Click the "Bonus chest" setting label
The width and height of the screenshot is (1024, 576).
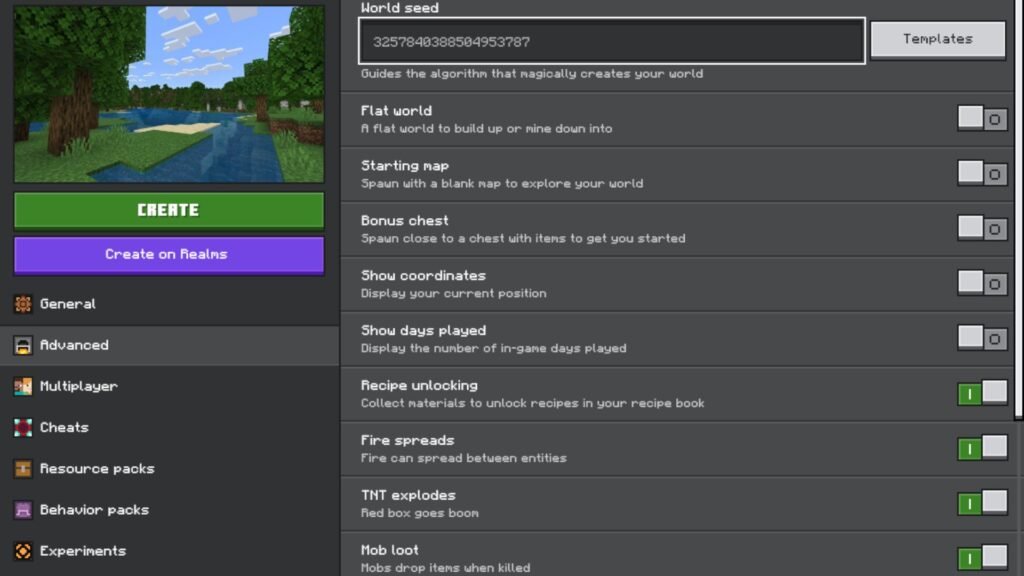tap(405, 221)
